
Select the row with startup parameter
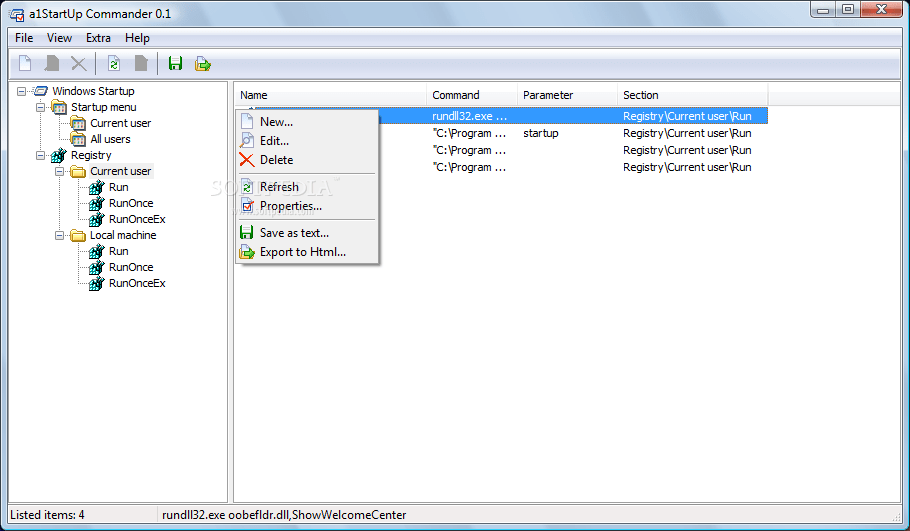501,133
